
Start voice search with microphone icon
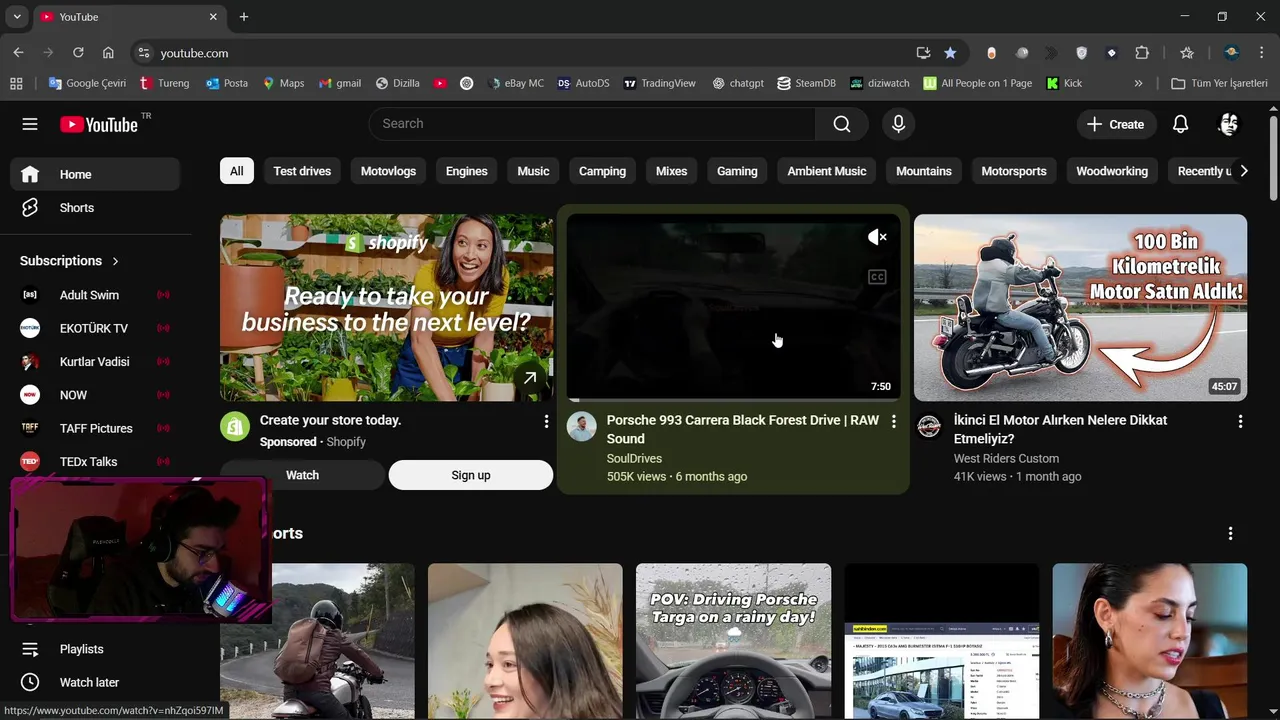click(898, 124)
